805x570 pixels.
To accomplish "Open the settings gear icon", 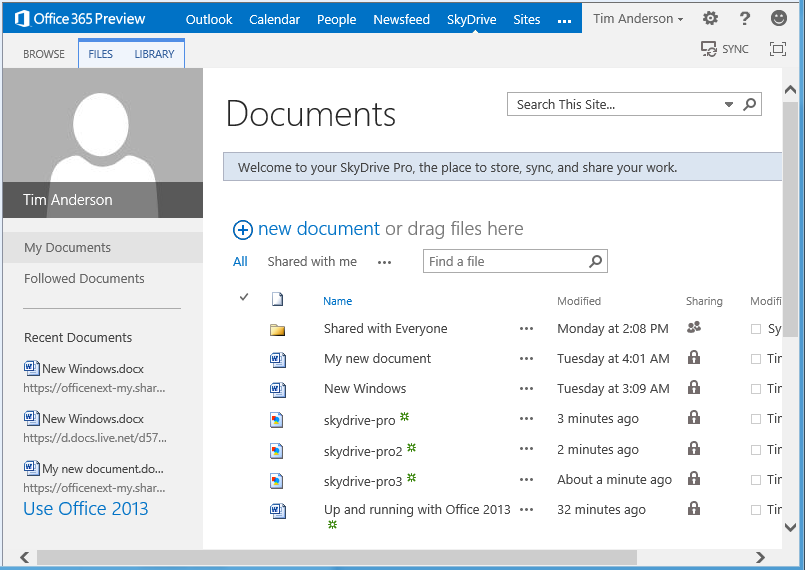I will coord(710,18).
